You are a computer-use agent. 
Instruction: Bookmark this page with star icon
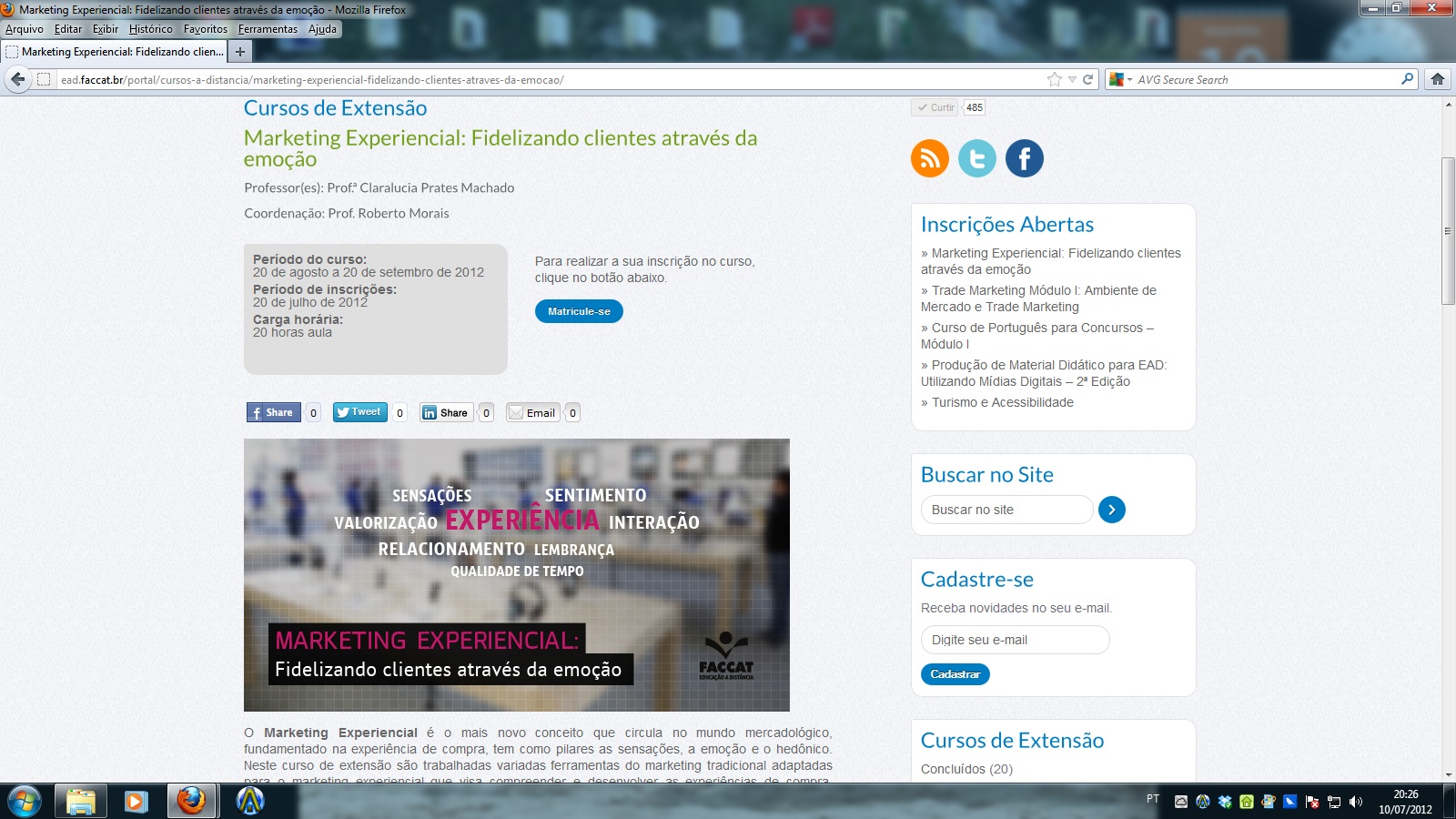point(1055,79)
